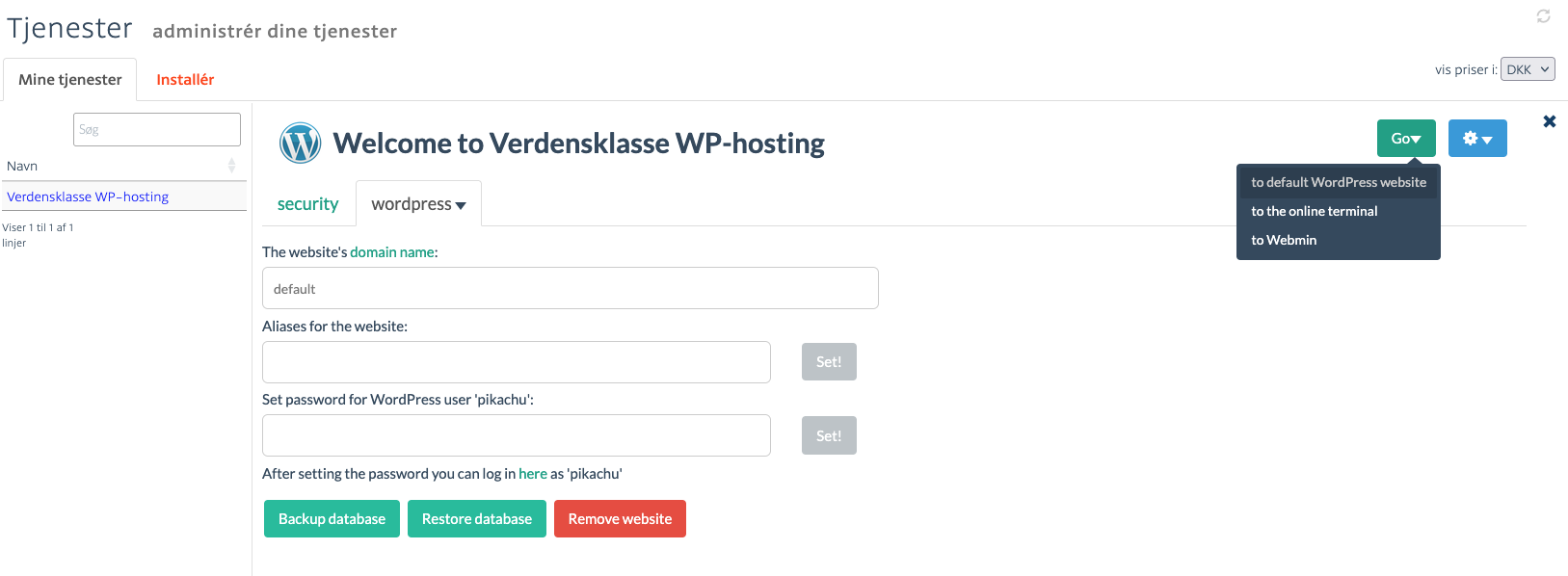Viewport: 1568px width, 576px height.
Task: Click the Backup database button
Action: [332, 518]
